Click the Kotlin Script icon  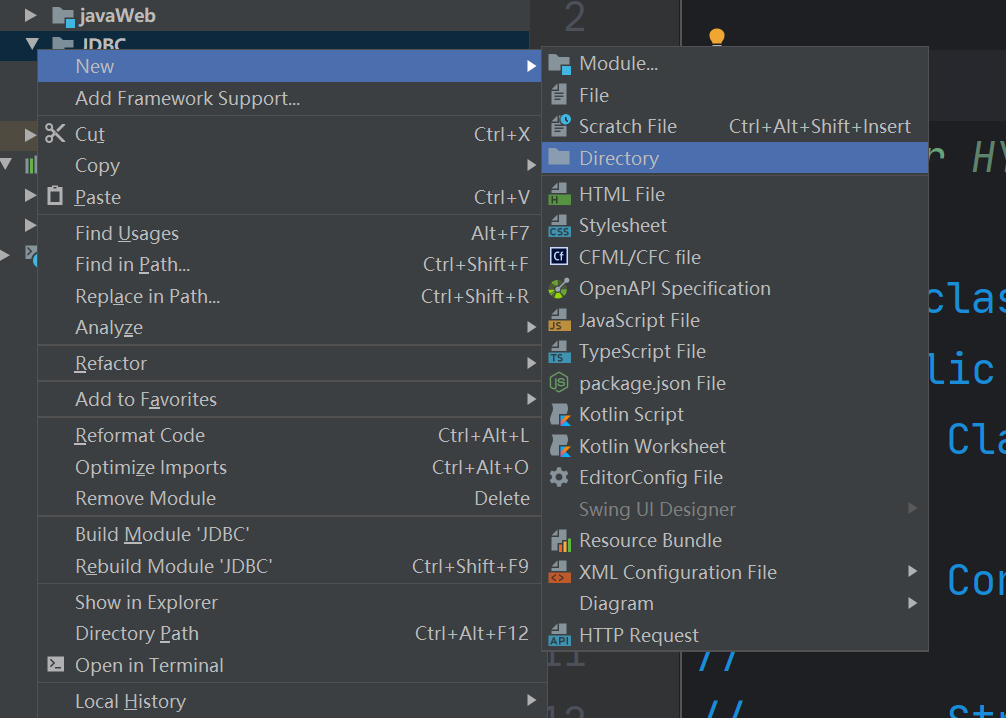point(559,415)
